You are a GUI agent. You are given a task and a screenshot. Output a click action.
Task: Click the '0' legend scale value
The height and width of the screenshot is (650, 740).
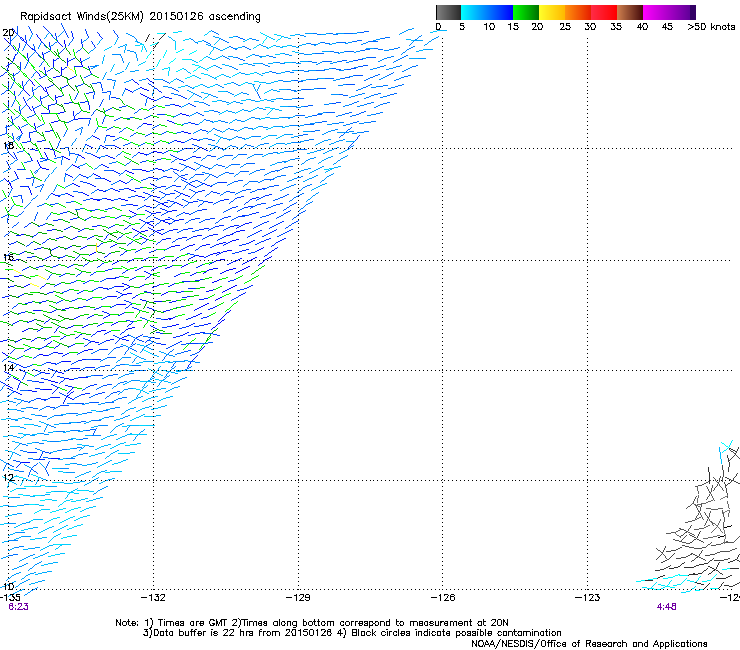click(x=438, y=27)
